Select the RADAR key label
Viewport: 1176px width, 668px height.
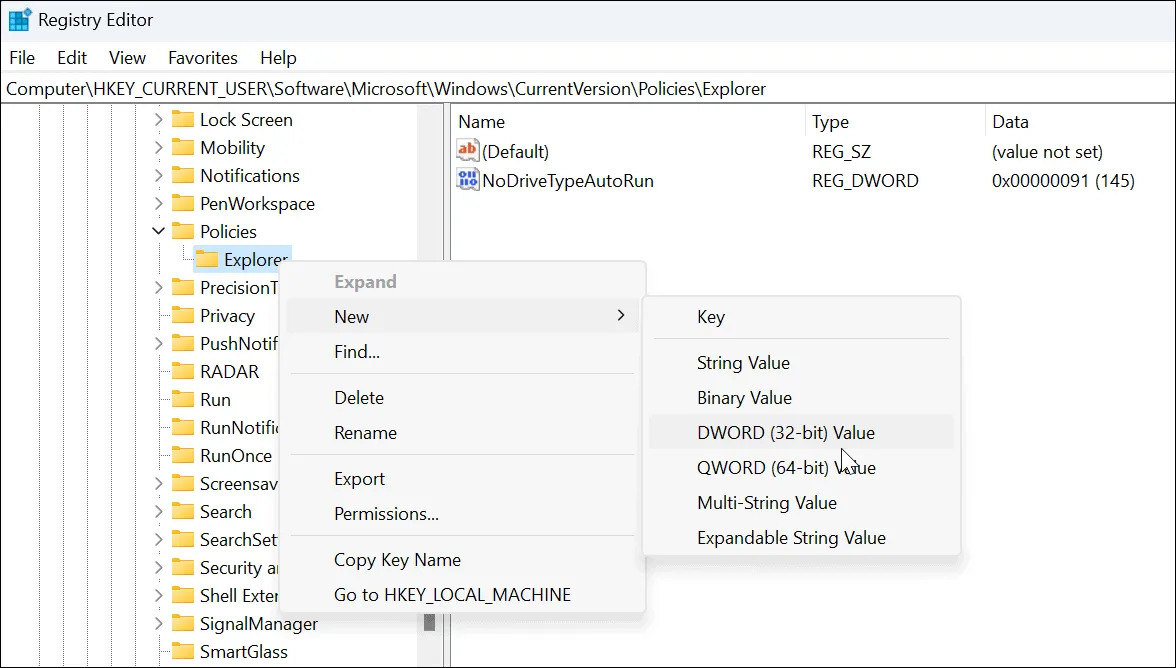230,372
